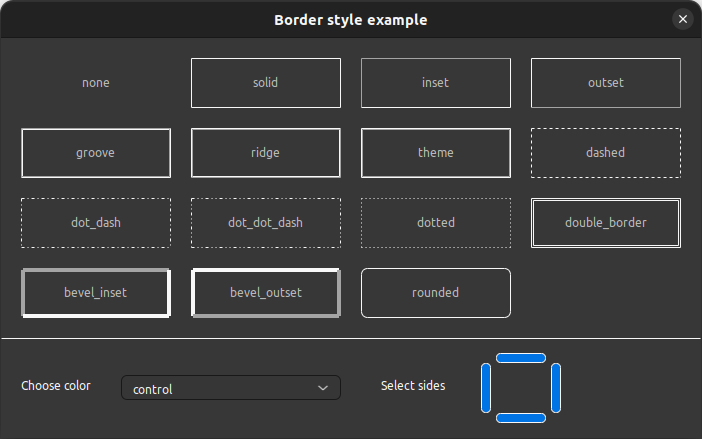Click the solid border sample

pyautogui.click(x=266, y=83)
